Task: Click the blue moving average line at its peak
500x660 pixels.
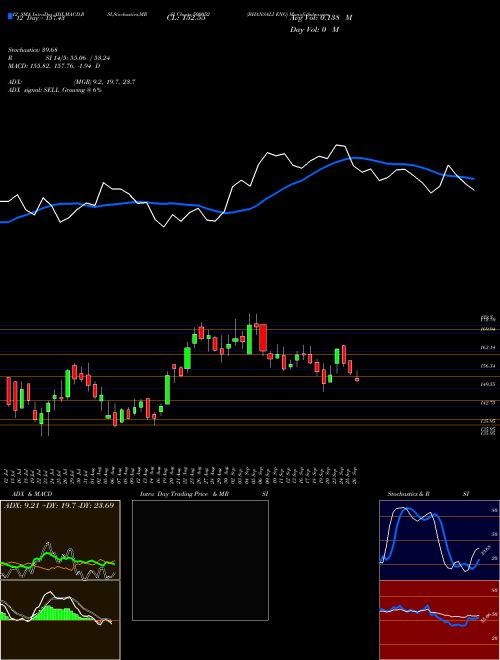Action: click(x=356, y=158)
